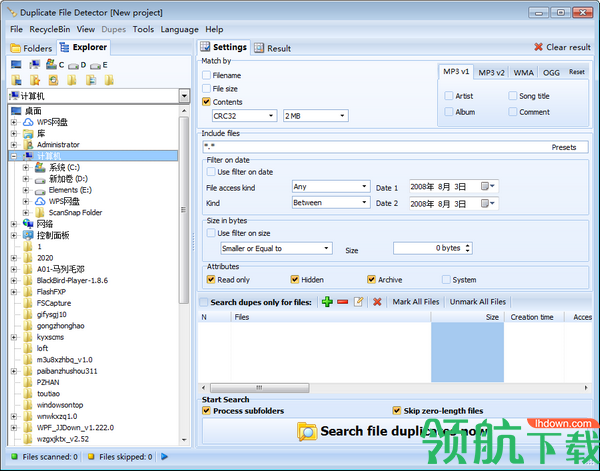
Task: Toggle the Hidden attribute checkbox
Action: coord(295,280)
